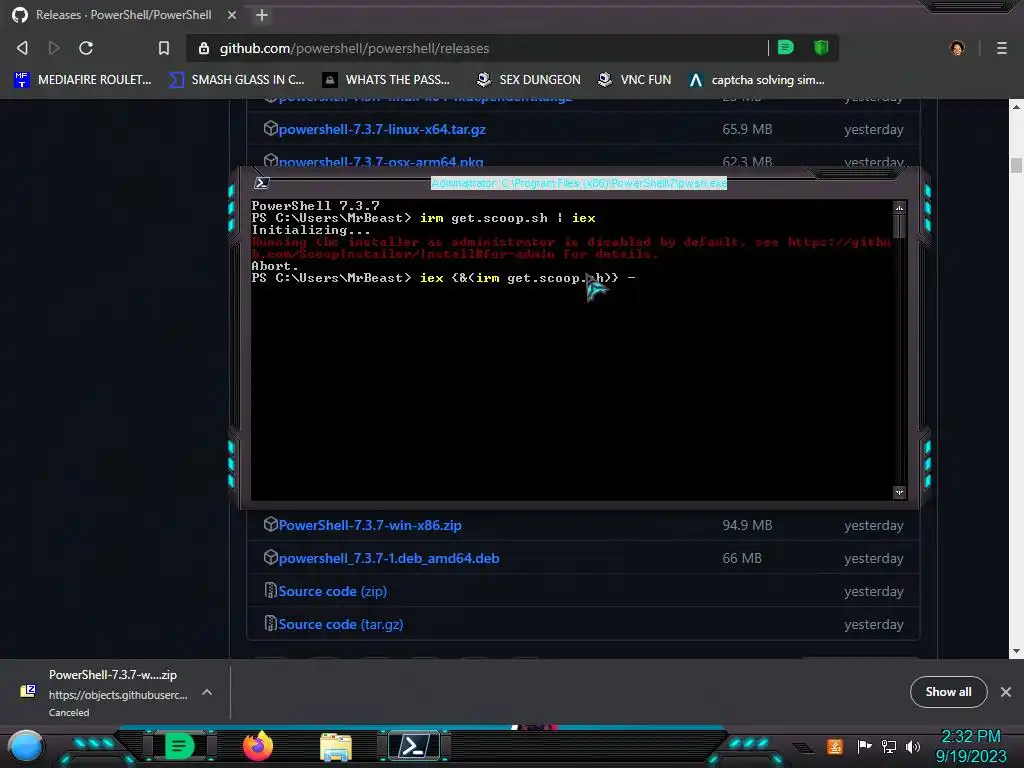
Task: Click package icon beside powershell_7.3.7-1.deb_amd64.deb
Action: (x=270, y=557)
